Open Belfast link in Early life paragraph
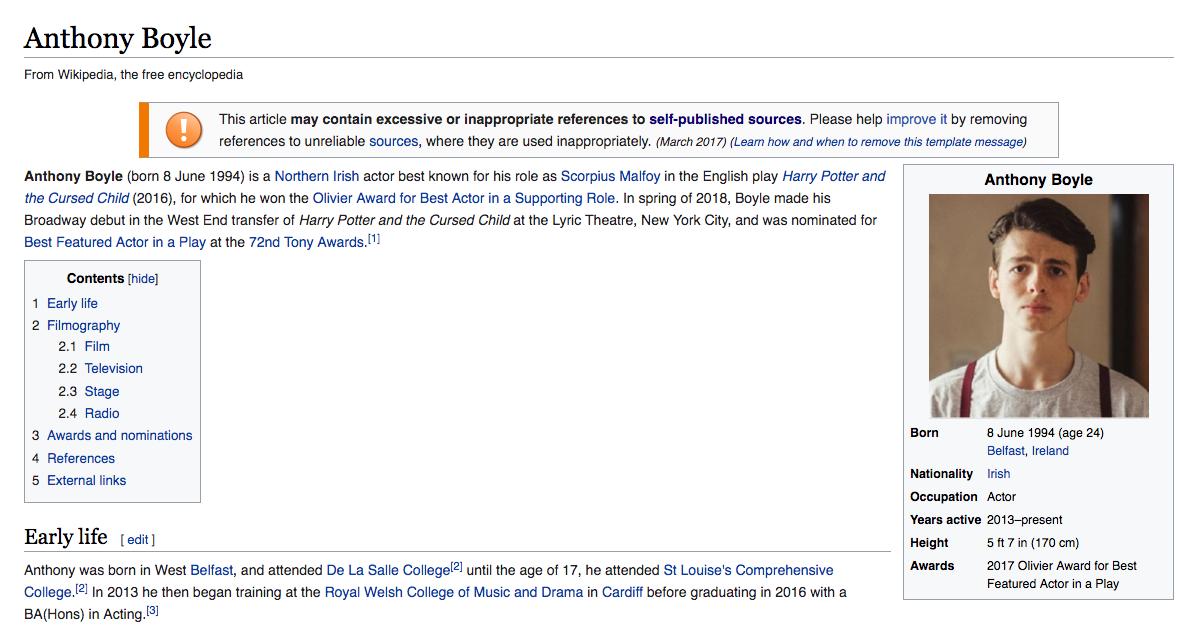 pyautogui.click(x=212, y=570)
